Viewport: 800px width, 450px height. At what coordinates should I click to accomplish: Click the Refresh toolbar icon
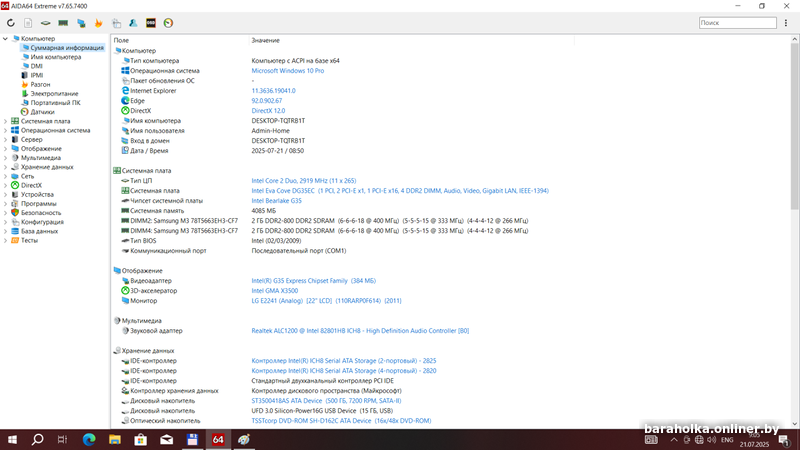click(11, 23)
